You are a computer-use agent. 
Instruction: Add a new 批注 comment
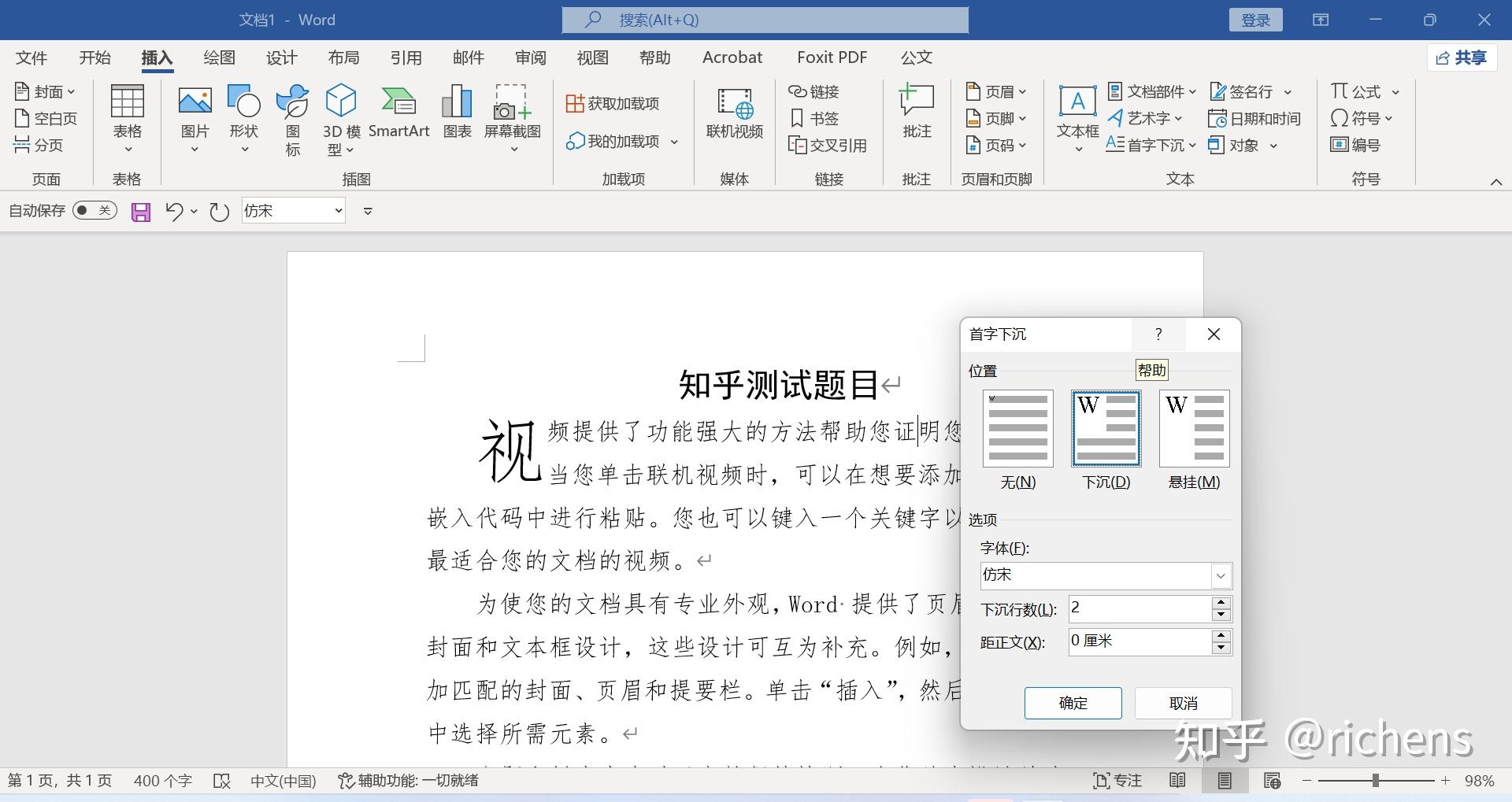[x=917, y=112]
